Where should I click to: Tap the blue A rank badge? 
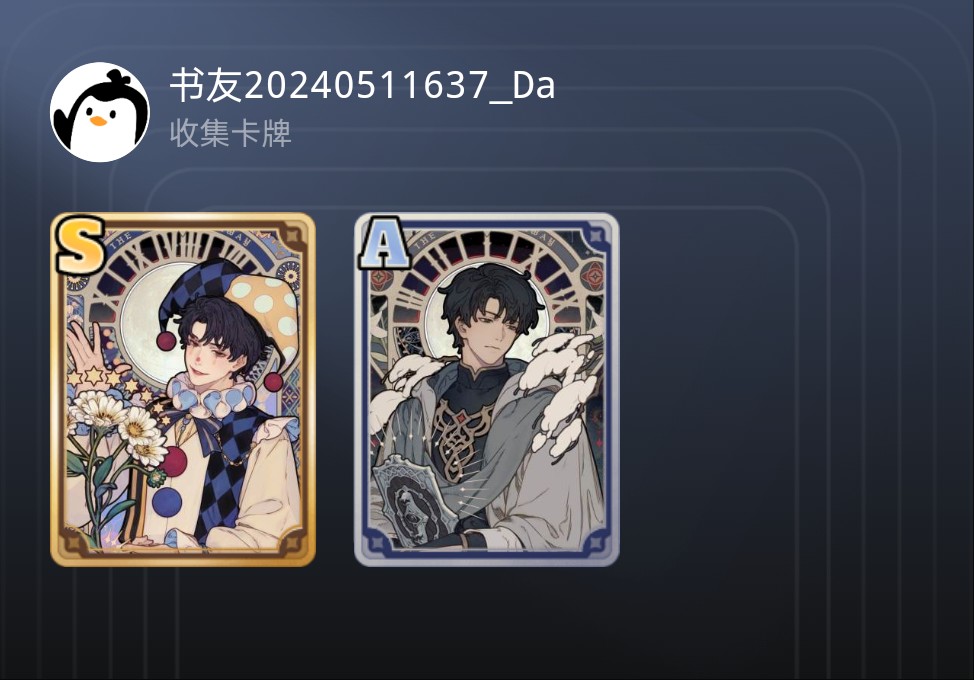point(384,242)
